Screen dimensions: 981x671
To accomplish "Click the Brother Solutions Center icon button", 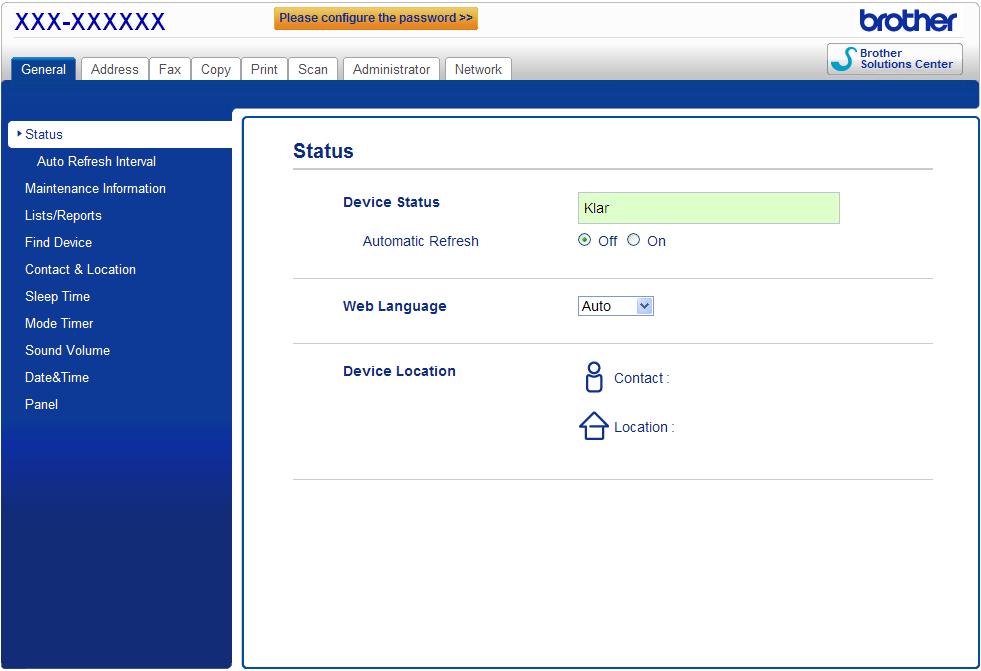I will click(x=894, y=59).
